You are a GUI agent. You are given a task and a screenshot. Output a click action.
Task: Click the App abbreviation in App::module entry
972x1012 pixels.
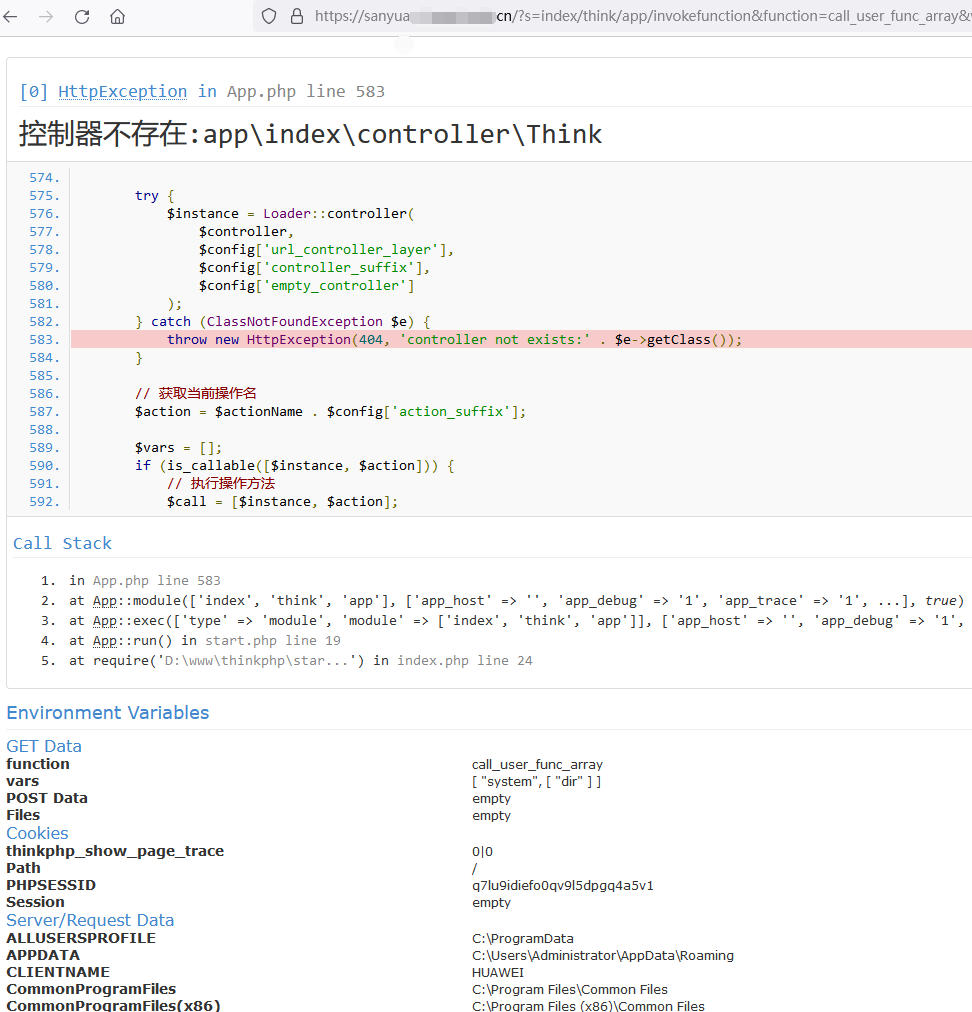104,601
